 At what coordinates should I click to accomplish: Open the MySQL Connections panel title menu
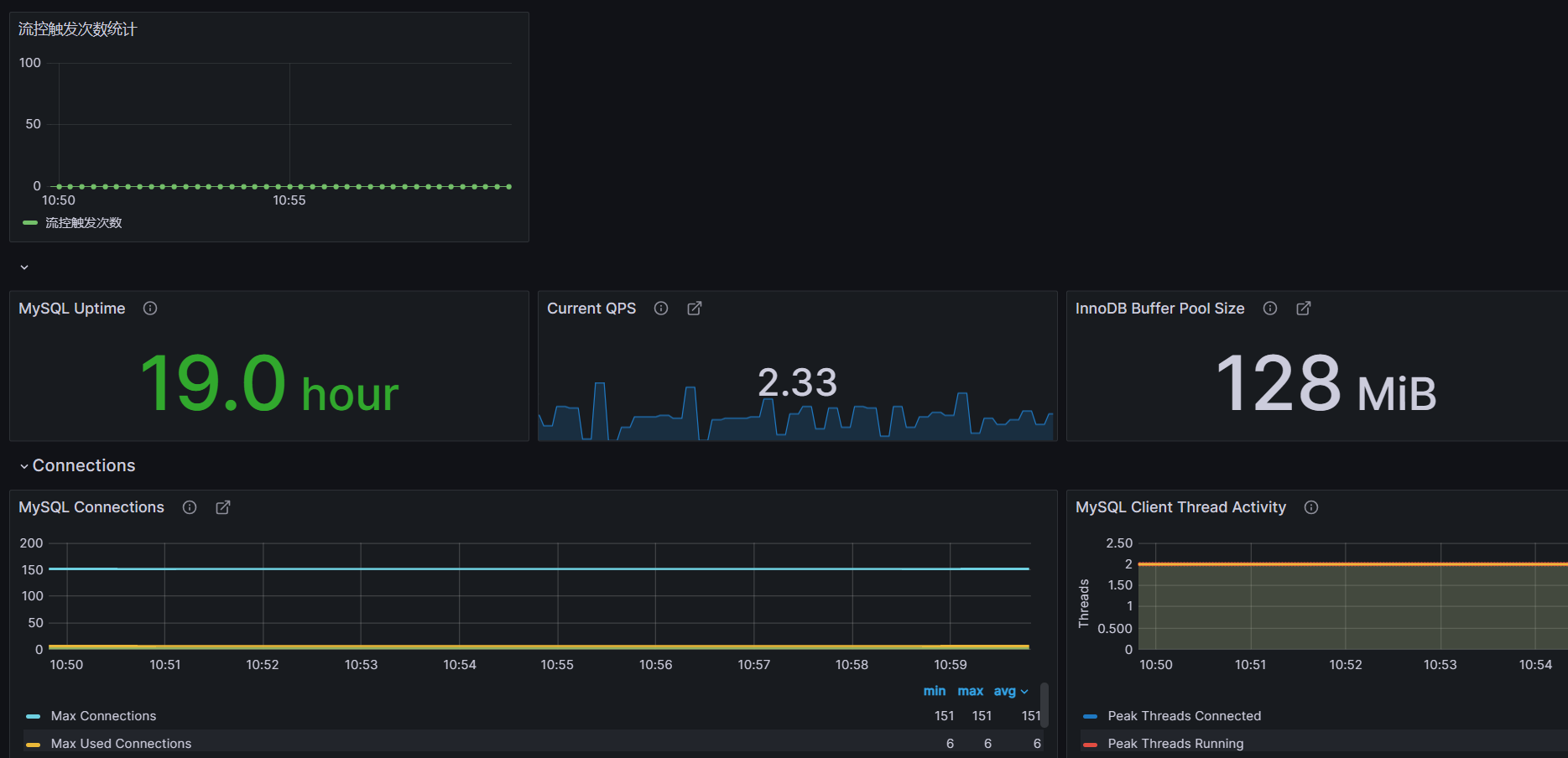pyautogui.click(x=91, y=507)
